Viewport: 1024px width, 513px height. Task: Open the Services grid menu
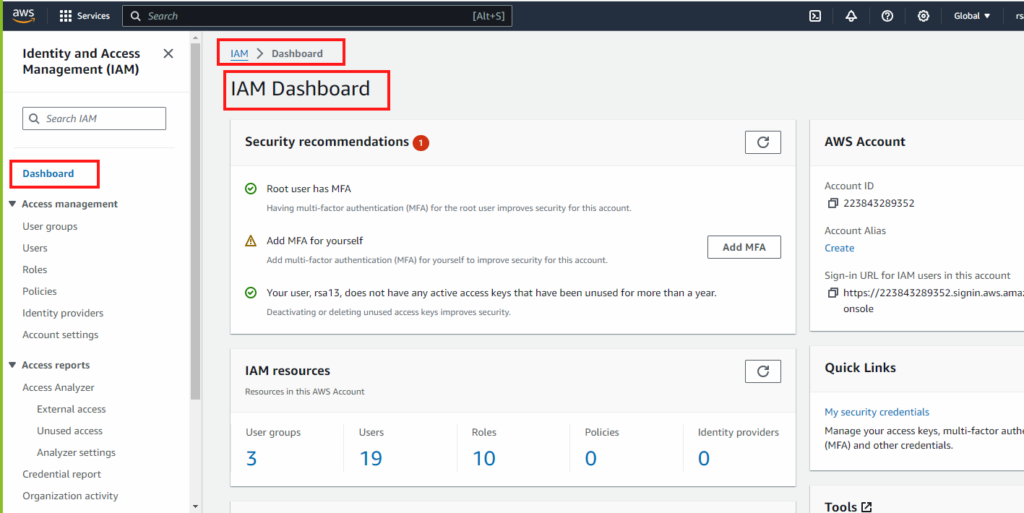pos(85,16)
